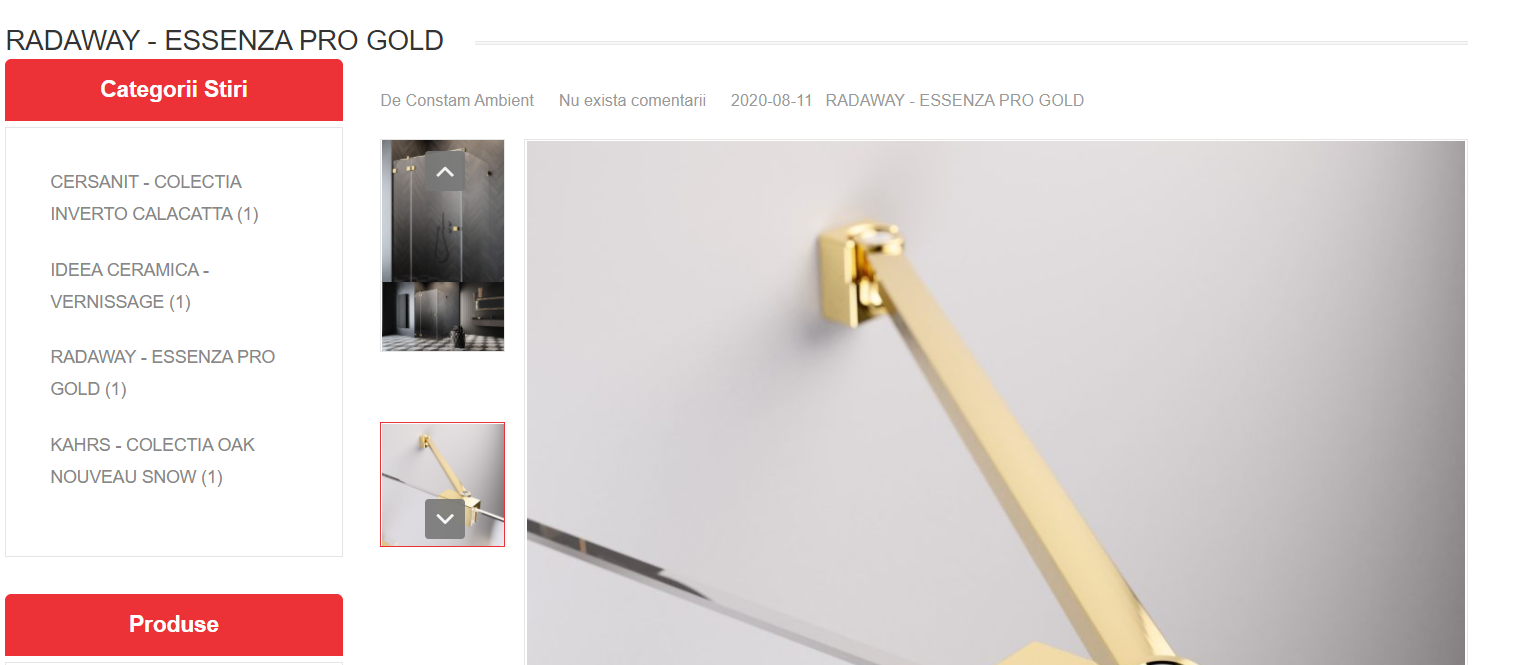Open CERSANIT - COLECTIA INVERTO CALACATTA category
Viewport: 1536px width, 665px height.
click(x=155, y=198)
